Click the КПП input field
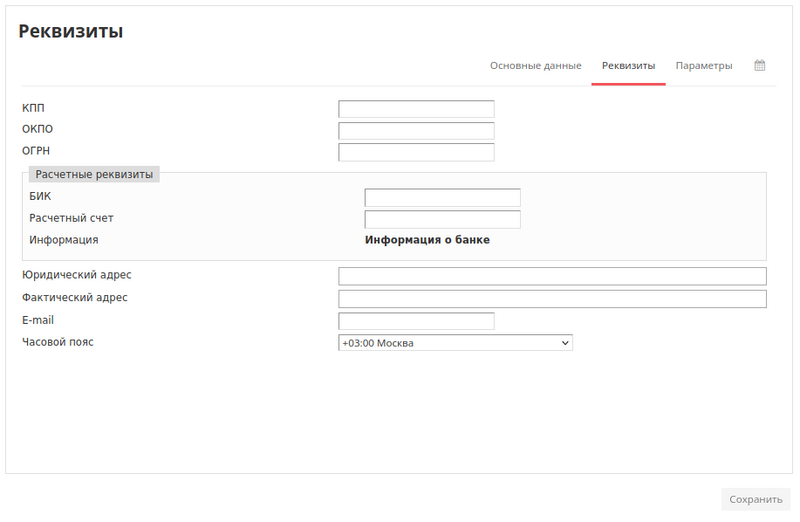The image size is (800, 522). coord(416,109)
